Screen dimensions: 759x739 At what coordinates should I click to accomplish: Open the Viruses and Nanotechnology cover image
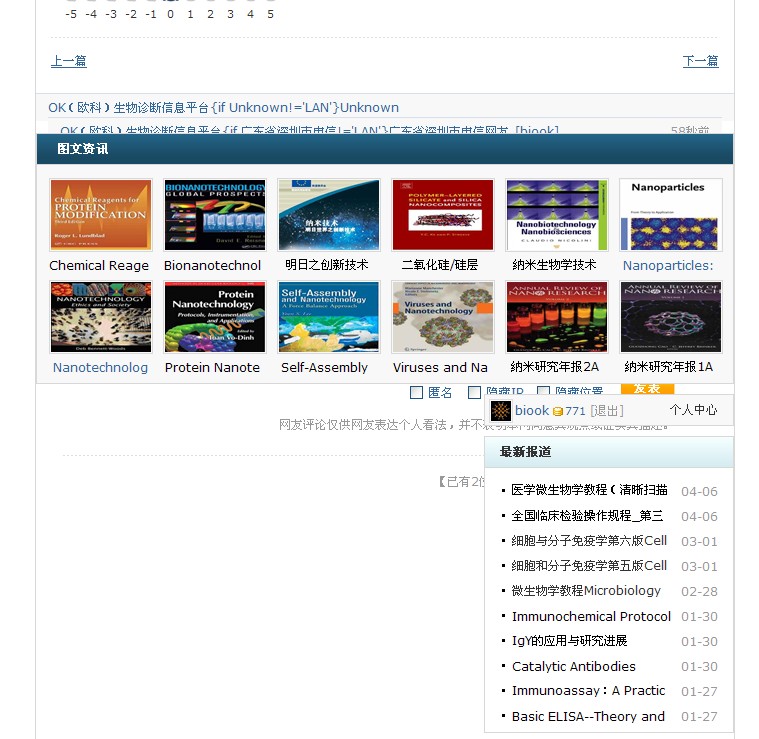point(443,317)
